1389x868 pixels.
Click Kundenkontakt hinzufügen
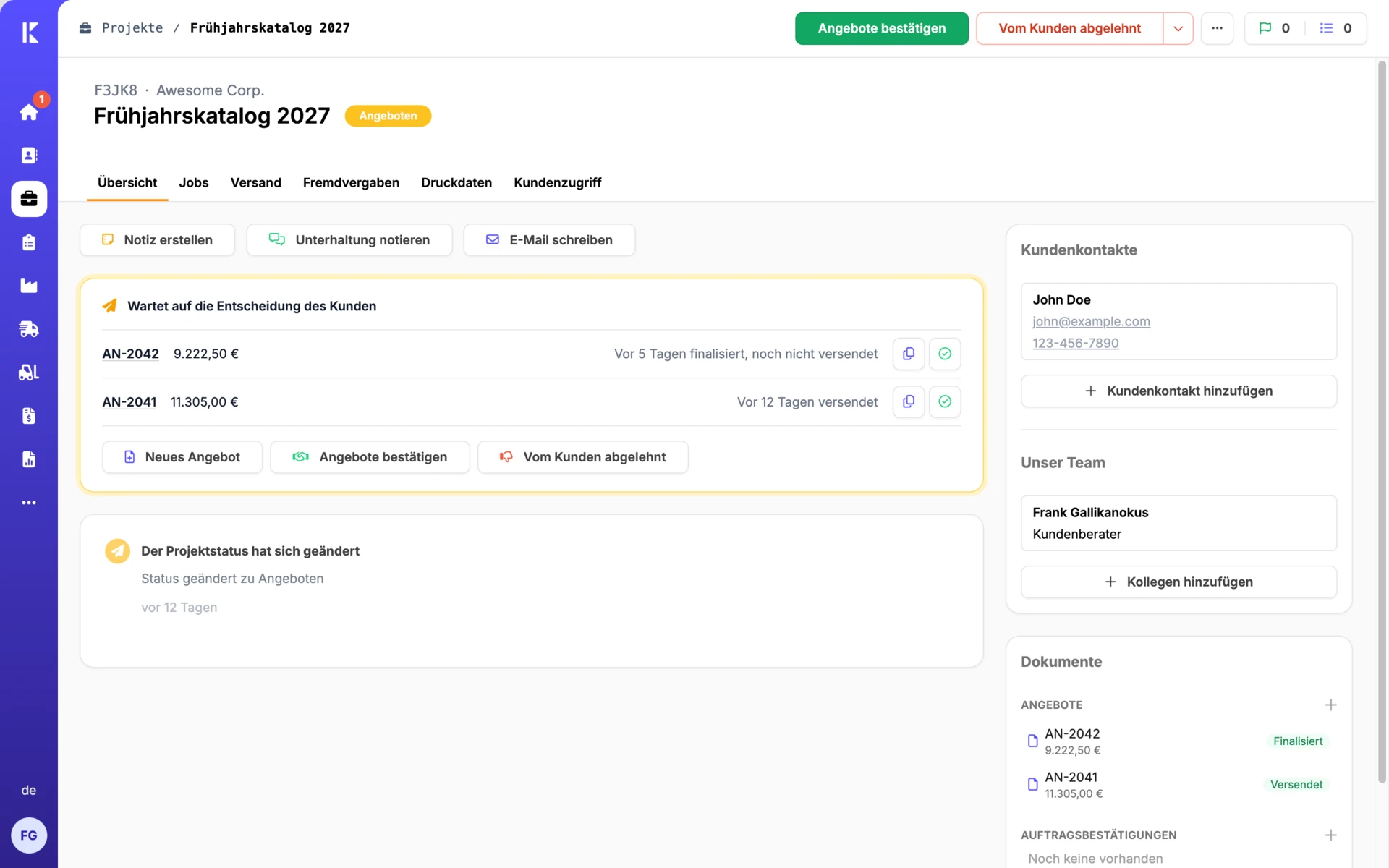(1179, 391)
